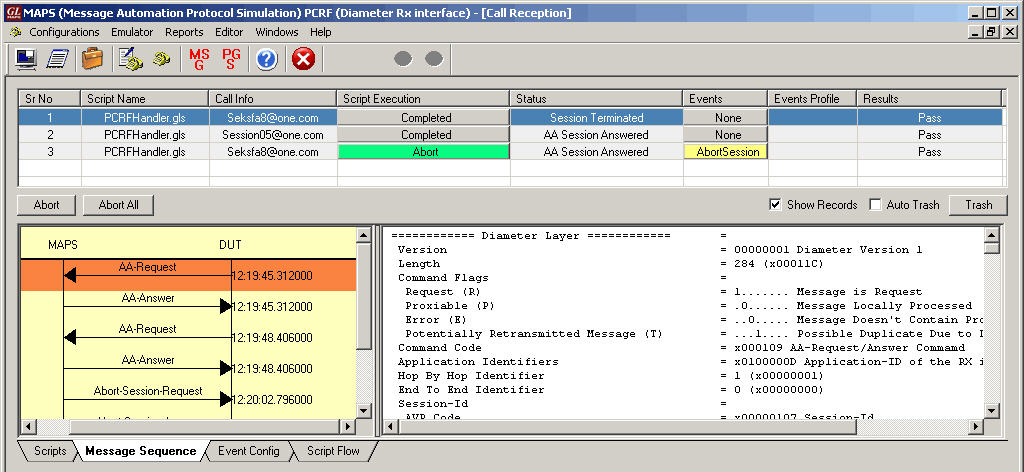
Task: Click sequence panel horizontal scroll left arrow
Action: pyautogui.click(x=28, y=426)
